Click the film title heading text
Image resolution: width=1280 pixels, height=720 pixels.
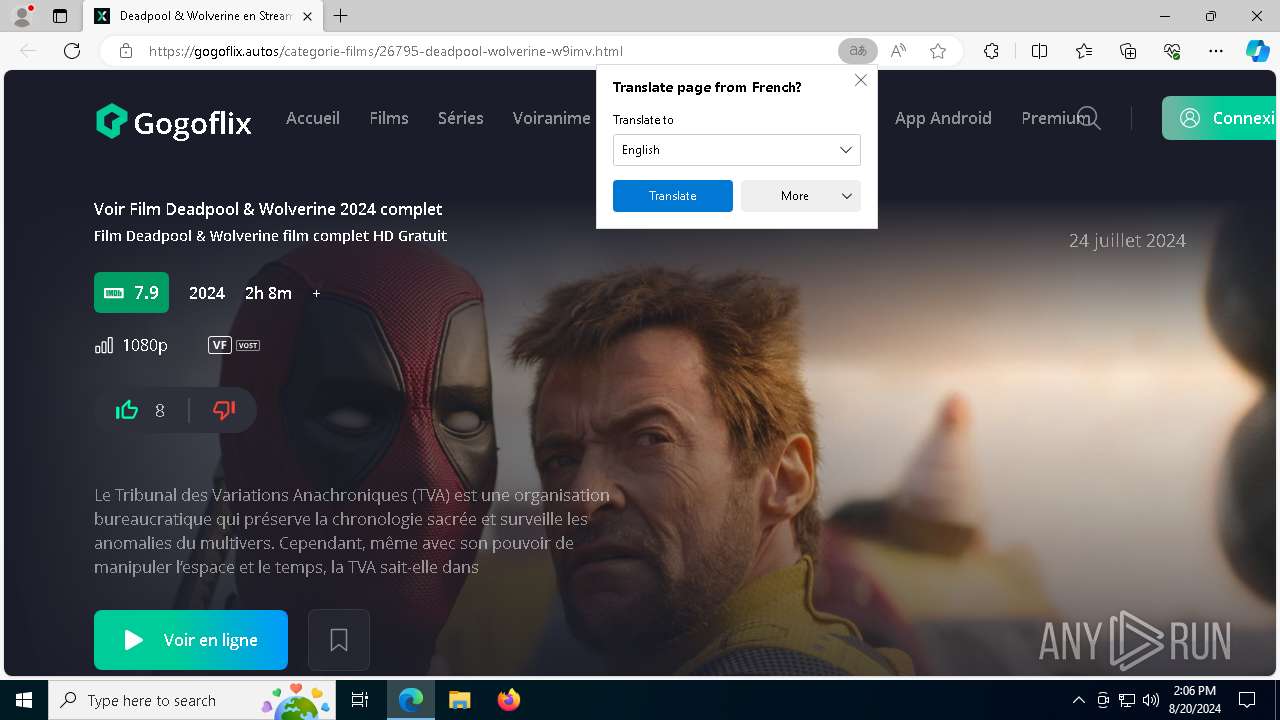(x=268, y=209)
